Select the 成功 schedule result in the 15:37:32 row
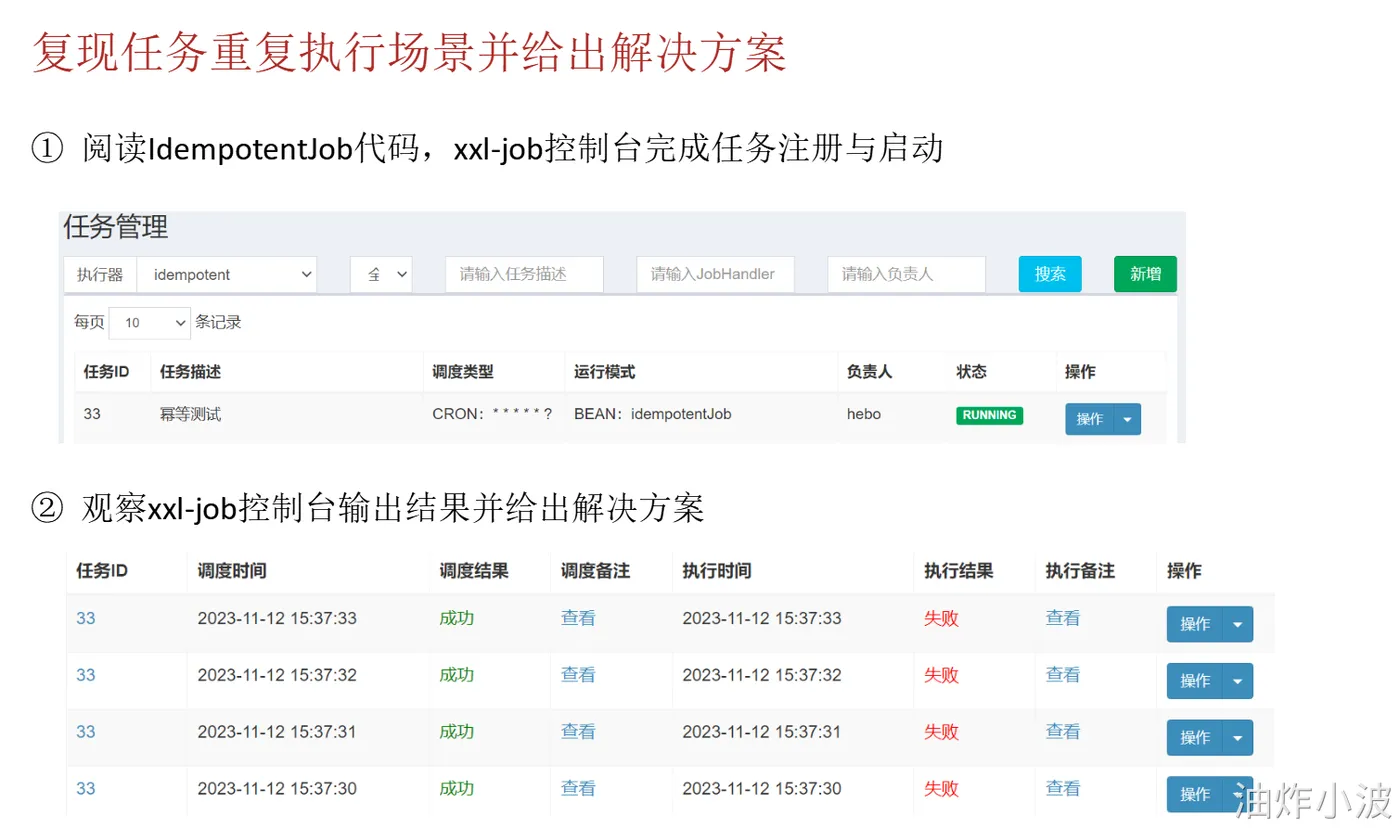The image size is (1400, 828). pos(457,675)
